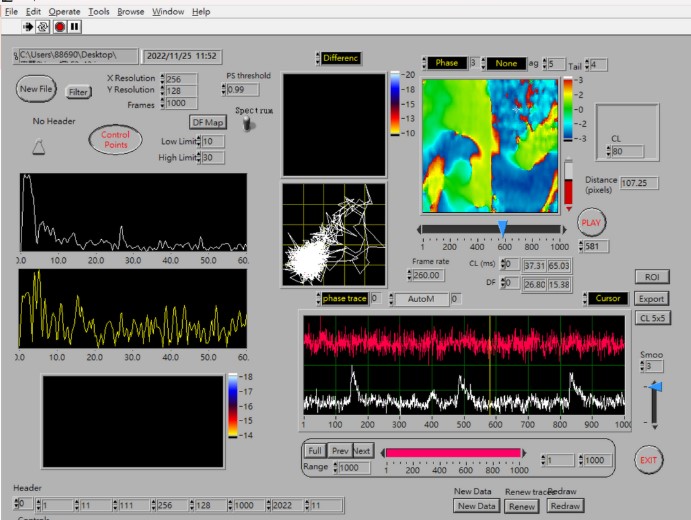Flip the Spectrum toggle switch
Image resolution: width=691 pixels, height=520 pixels.
pos(249,123)
